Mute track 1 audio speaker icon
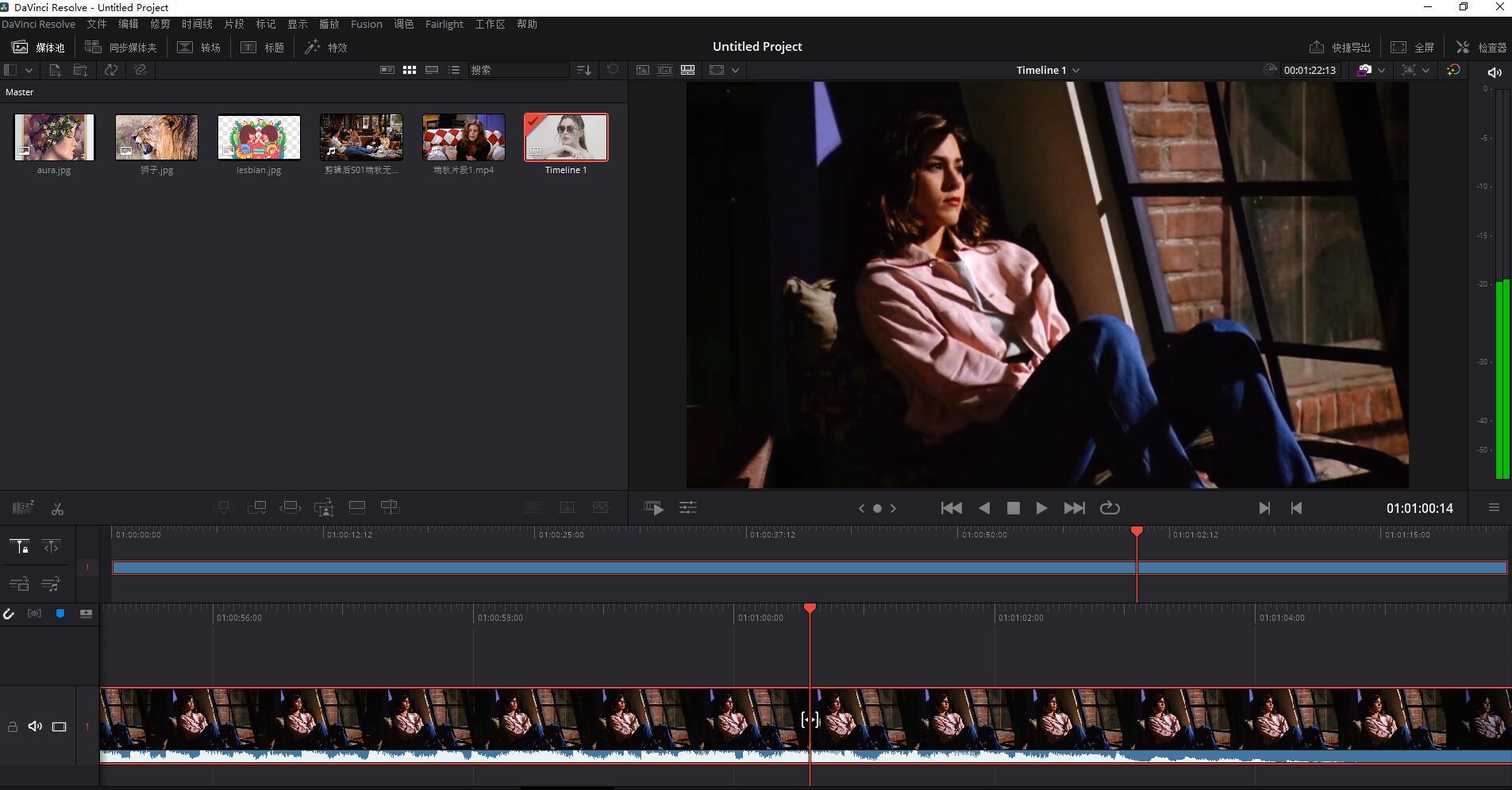The width and height of the screenshot is (1512, 790). [35, 726]
